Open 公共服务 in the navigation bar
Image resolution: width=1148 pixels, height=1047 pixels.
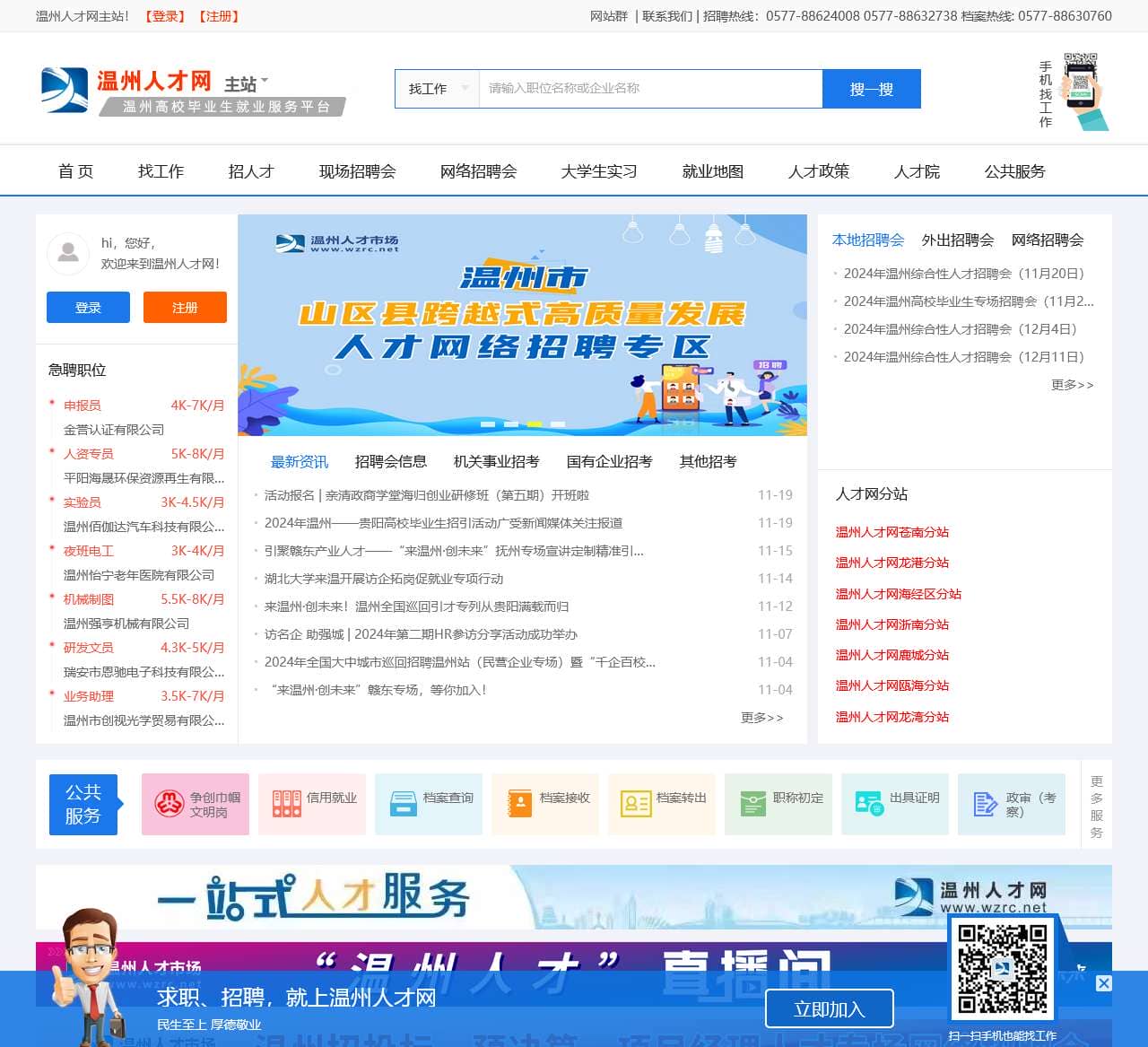[1015, 171]
